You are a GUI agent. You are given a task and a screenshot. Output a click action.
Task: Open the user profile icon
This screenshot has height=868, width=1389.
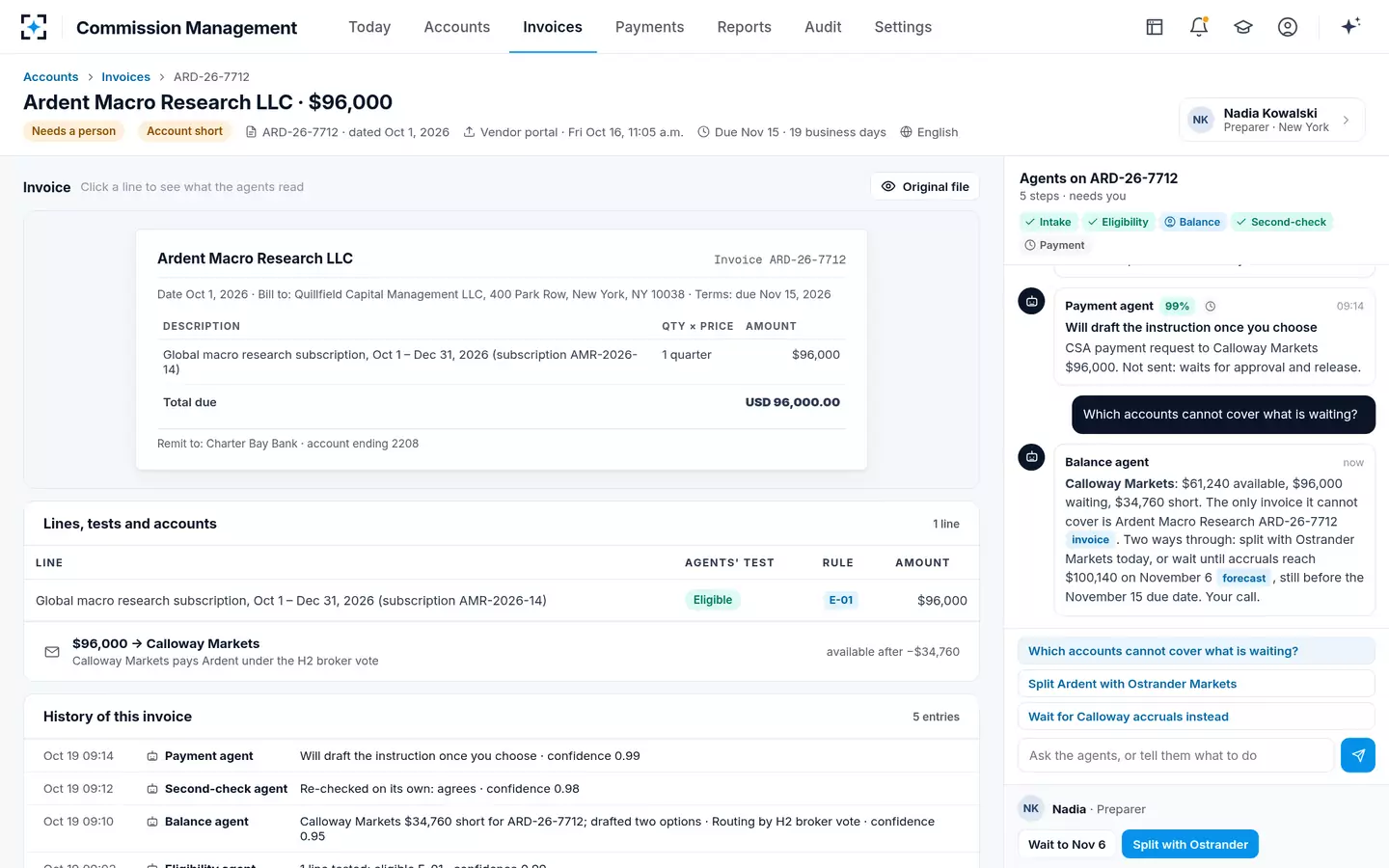1288,27
